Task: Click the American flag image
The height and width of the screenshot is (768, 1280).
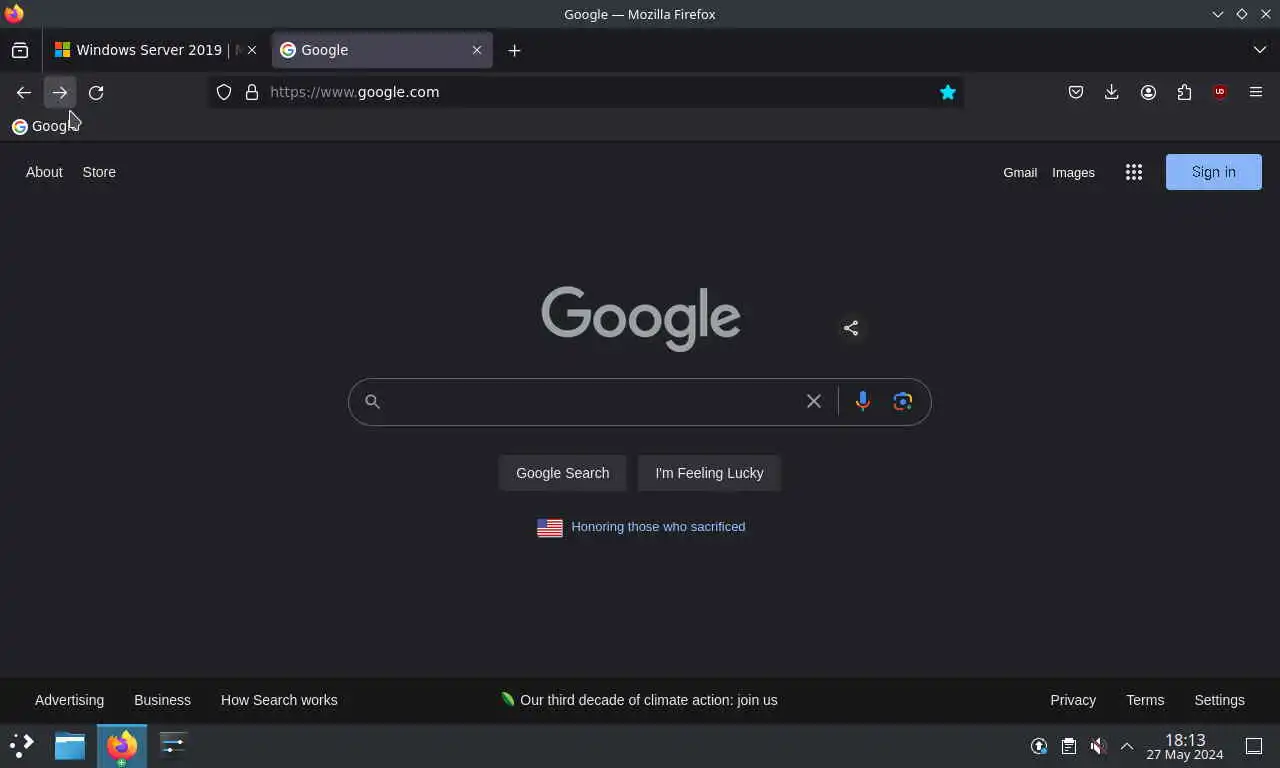Action: (x=550, y=527)
